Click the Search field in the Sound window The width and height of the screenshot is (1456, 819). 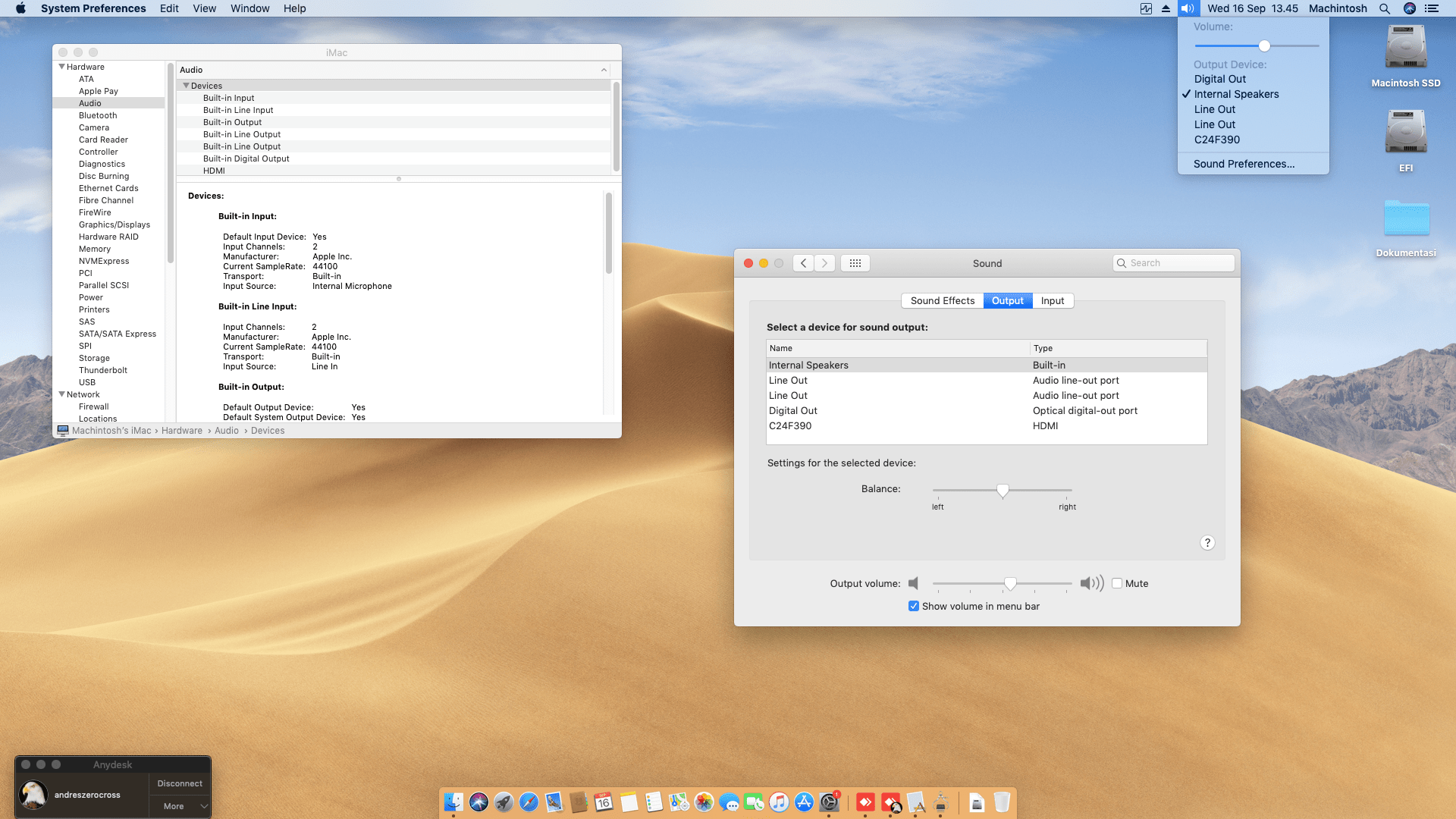click(x=1173, y=262)
